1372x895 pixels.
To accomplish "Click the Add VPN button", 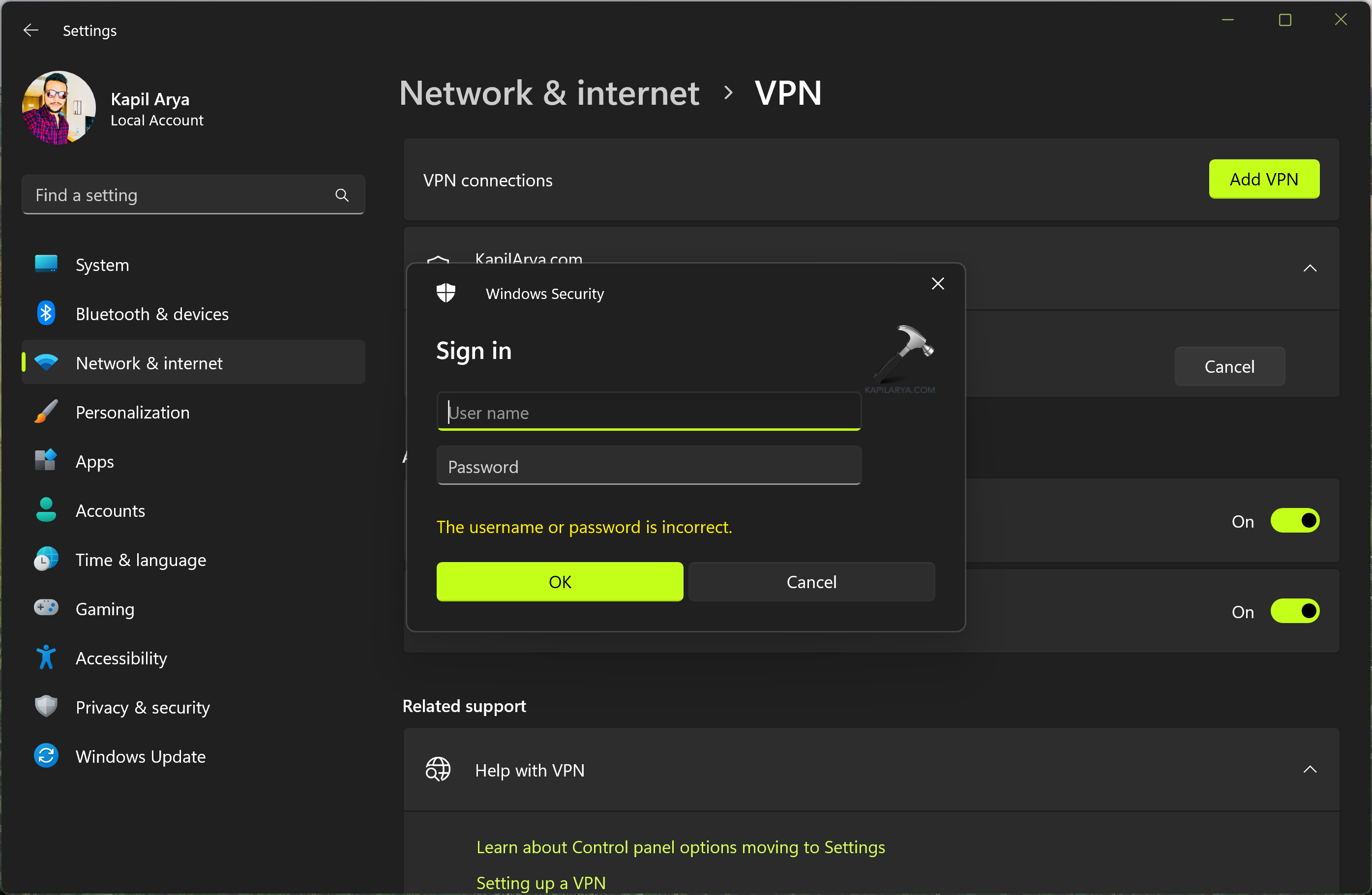I will click(x=1264, y=179).
